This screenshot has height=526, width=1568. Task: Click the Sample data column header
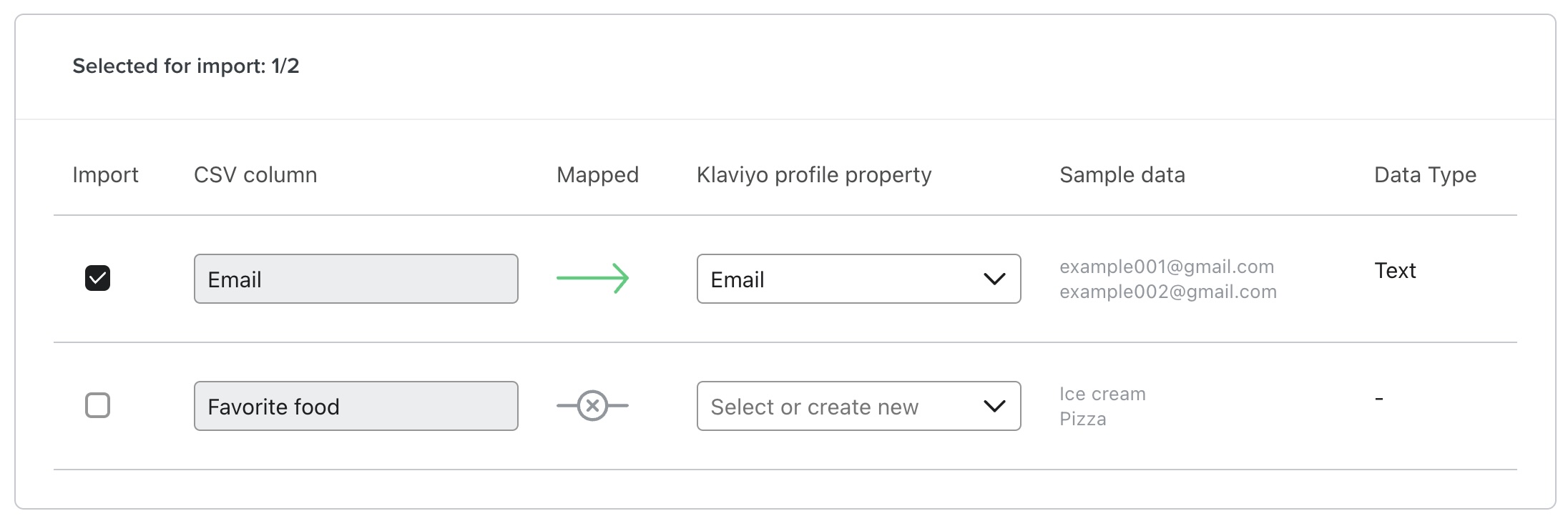[x=1122, y=175]
